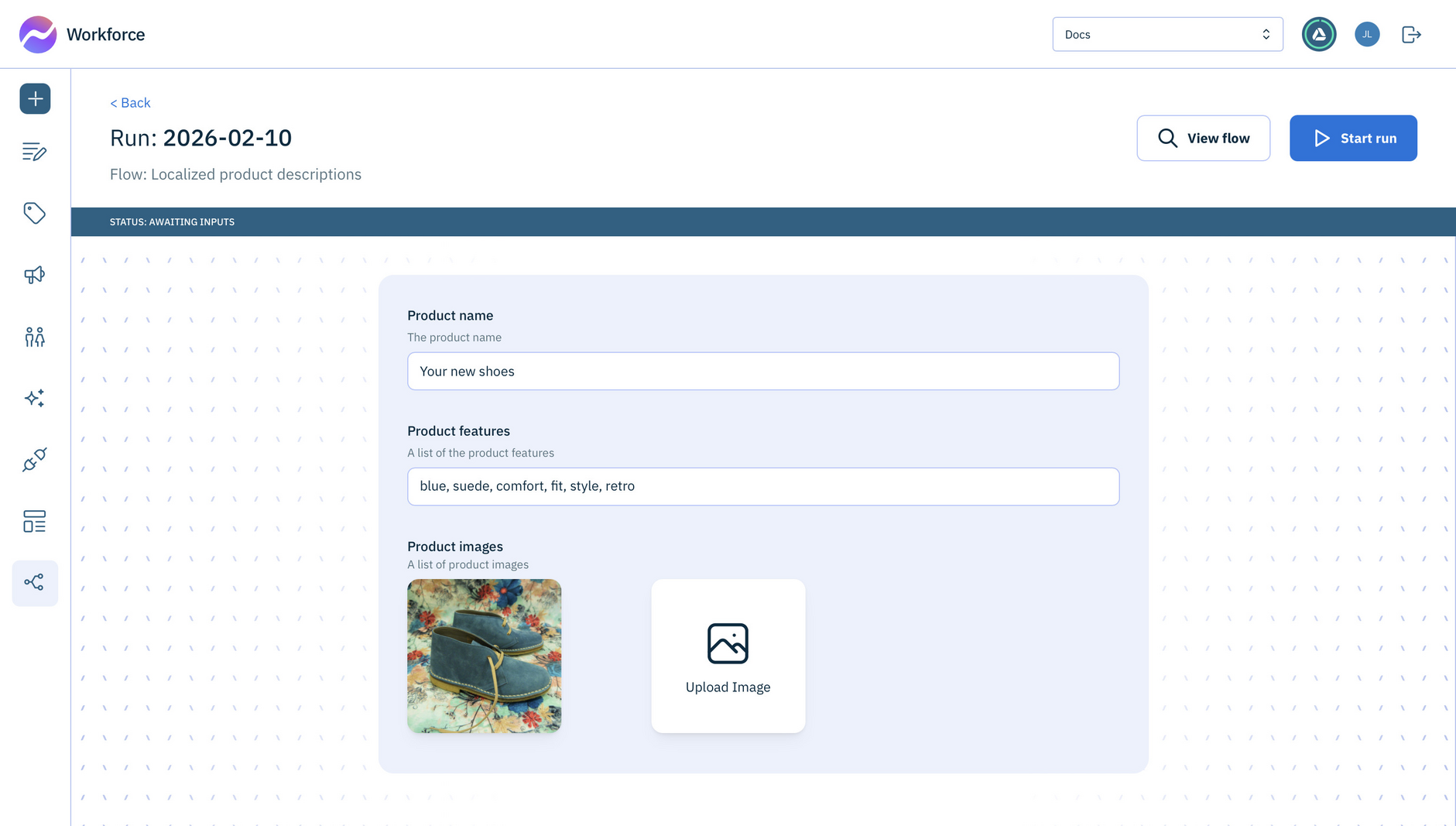
Task: Open View flow with the magnifier button
Action: [x=1203, y=138]
